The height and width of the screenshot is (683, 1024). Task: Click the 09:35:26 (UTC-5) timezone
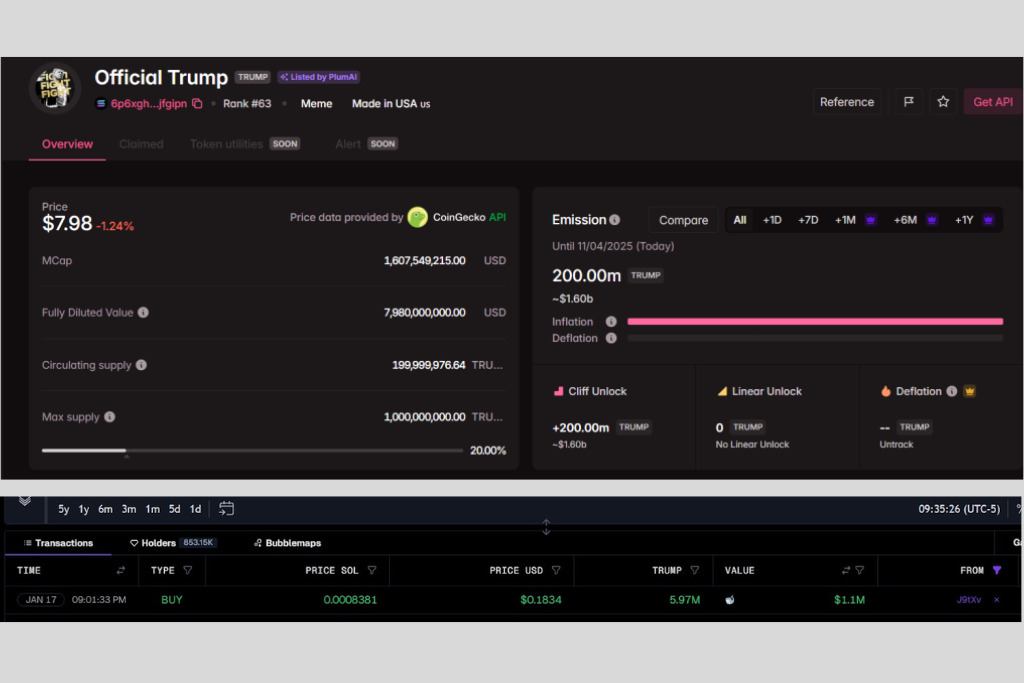[x=959, y=509]
